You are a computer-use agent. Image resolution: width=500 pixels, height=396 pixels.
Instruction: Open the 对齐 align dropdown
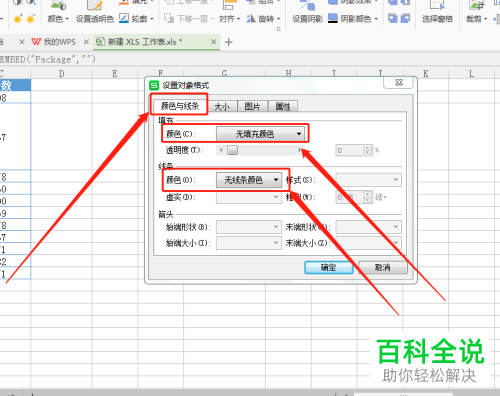229,19
